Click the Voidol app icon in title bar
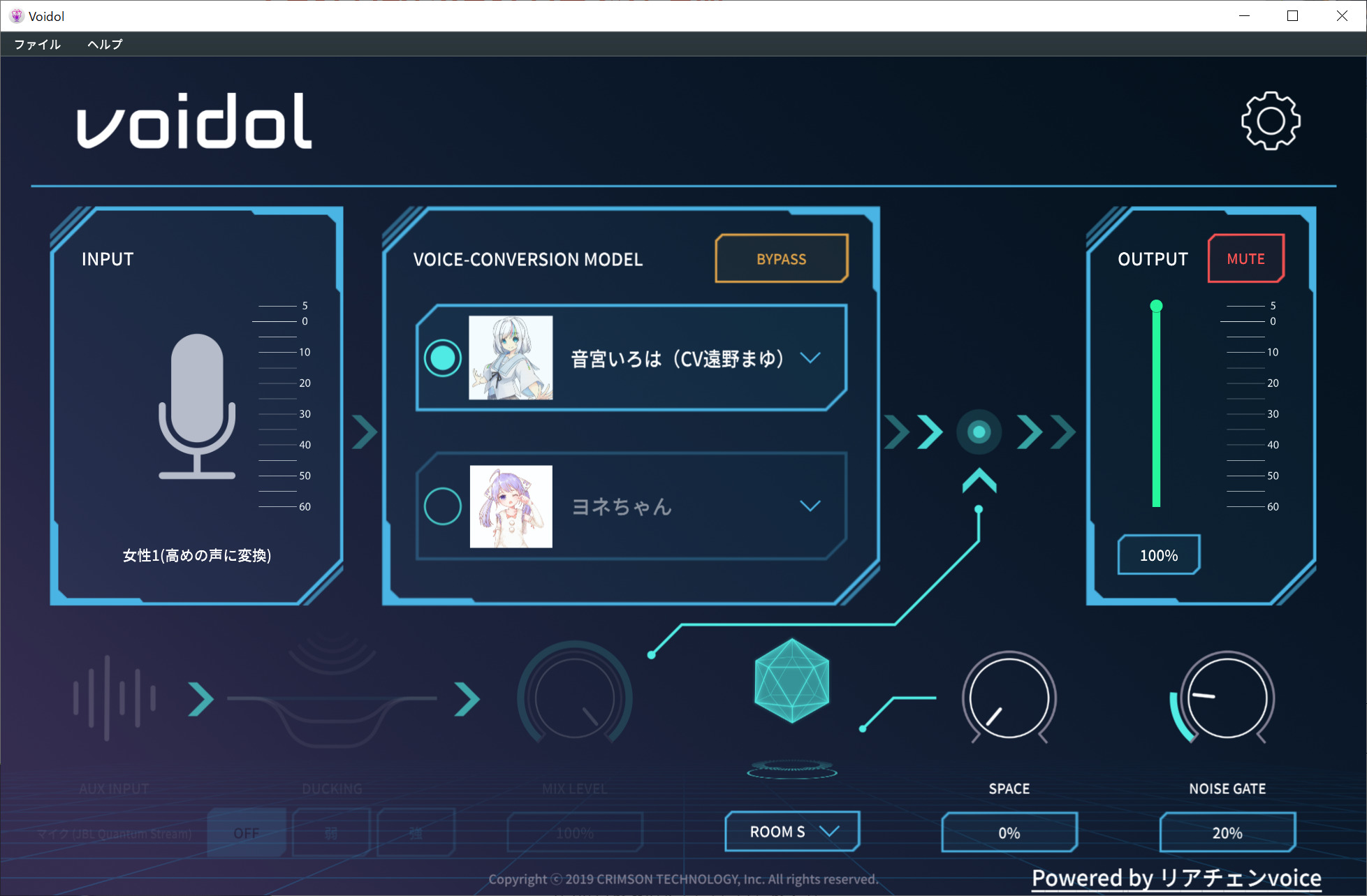 (16, 15)
